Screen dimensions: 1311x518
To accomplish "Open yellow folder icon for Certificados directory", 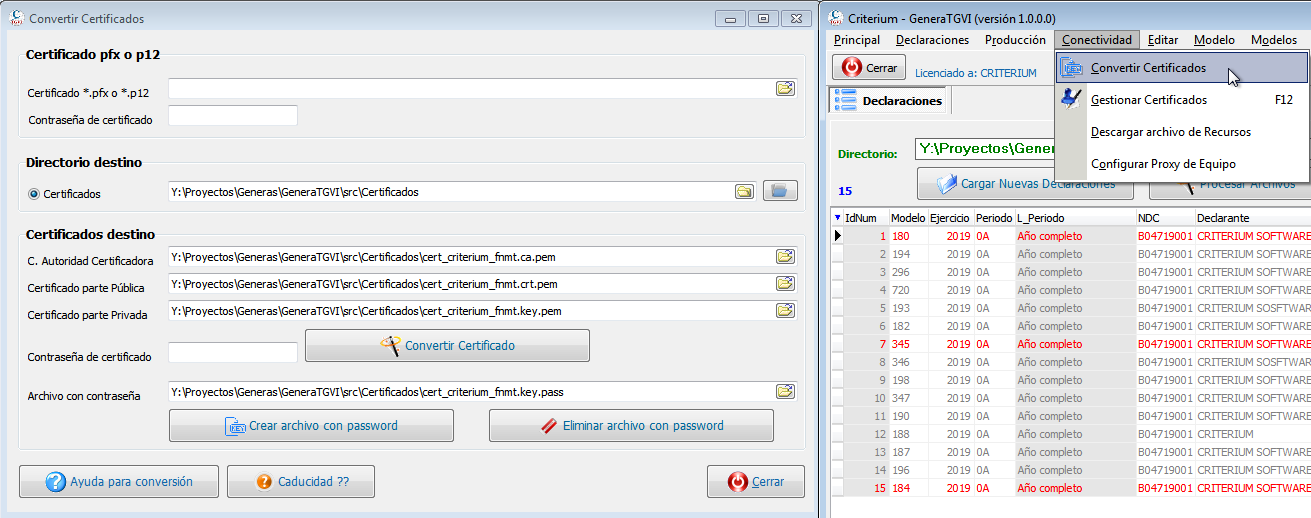I will (744, 191).
